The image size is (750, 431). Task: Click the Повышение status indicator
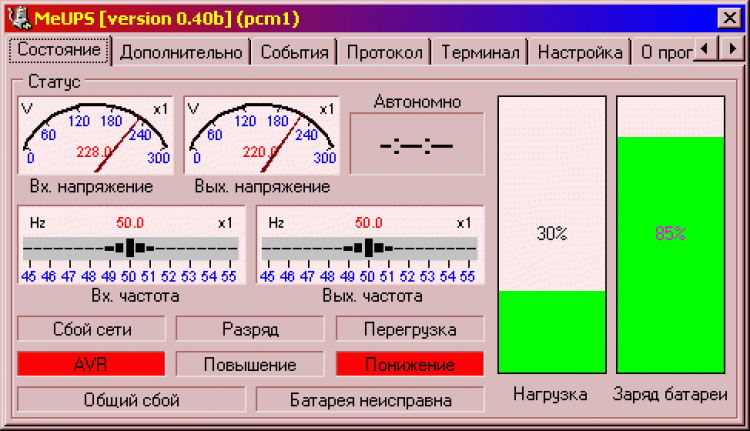point(250,365)
